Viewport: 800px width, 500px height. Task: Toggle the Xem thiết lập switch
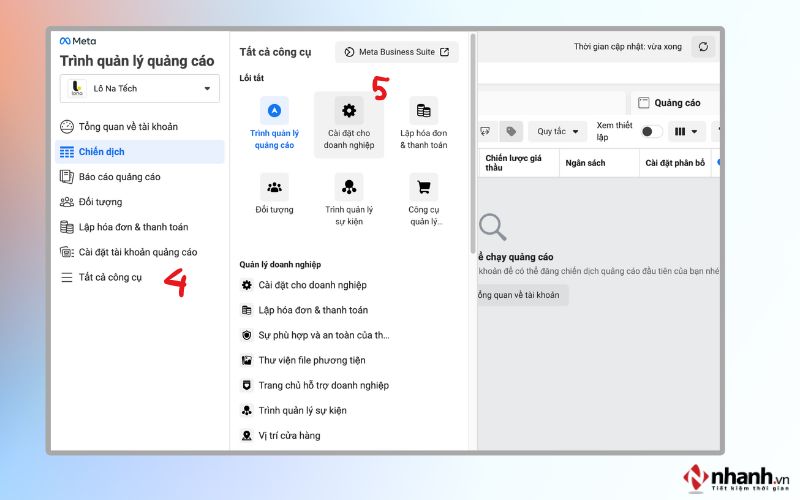pyautogui.click(x=652, y=132)
